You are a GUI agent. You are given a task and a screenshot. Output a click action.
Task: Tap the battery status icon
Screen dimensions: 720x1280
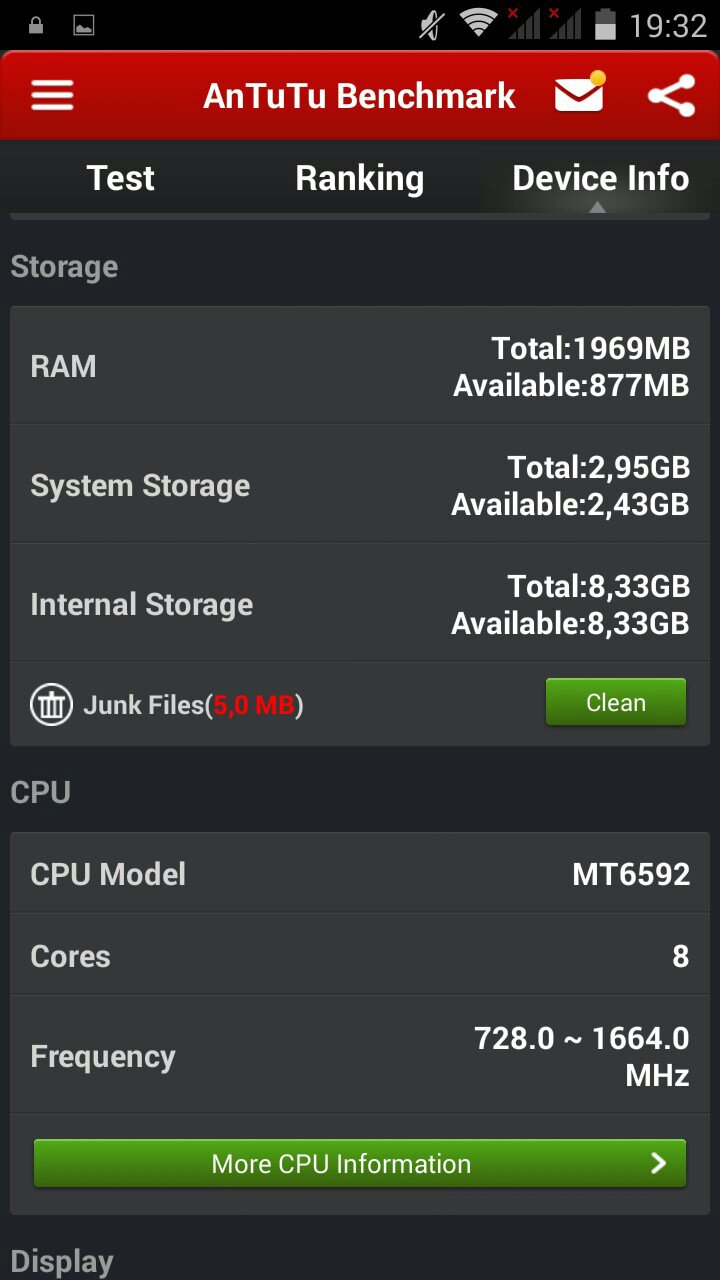tap(604, 24)
